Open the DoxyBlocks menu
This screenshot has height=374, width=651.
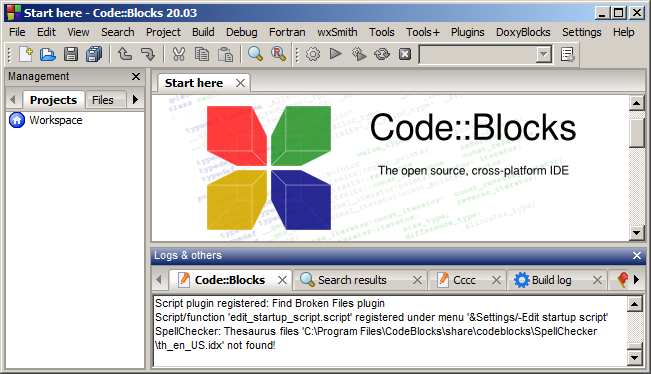point(523,32)
